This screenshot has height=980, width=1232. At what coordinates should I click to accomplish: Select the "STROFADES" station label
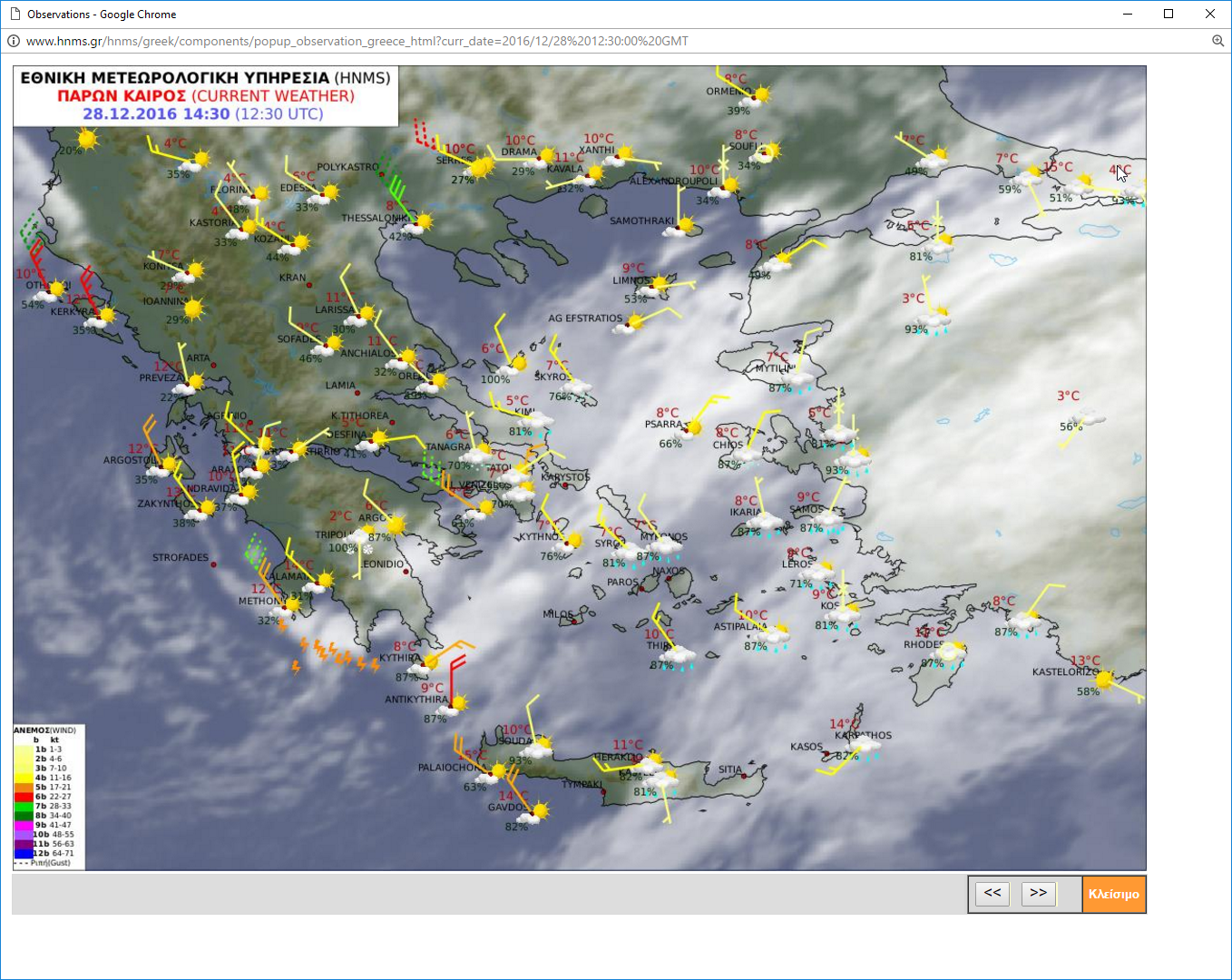181,557
